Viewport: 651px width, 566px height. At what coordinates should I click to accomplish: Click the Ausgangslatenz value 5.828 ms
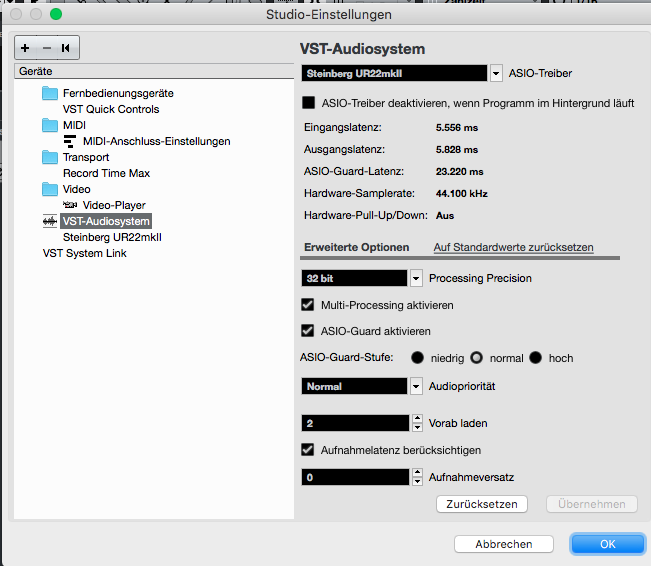pyautogui.click(x=457, y=149)
